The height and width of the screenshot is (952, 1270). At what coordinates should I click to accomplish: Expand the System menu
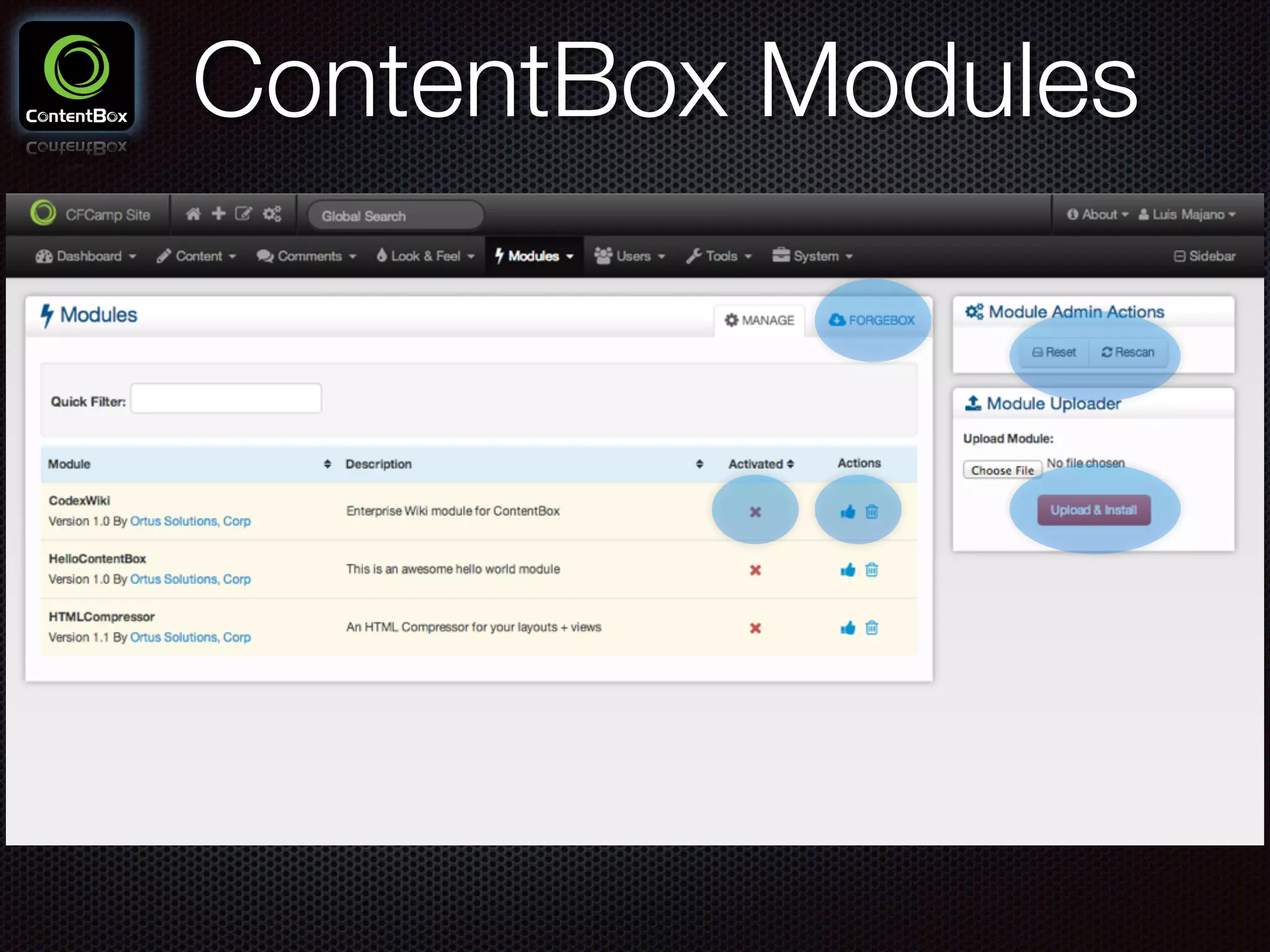point(812,257)
